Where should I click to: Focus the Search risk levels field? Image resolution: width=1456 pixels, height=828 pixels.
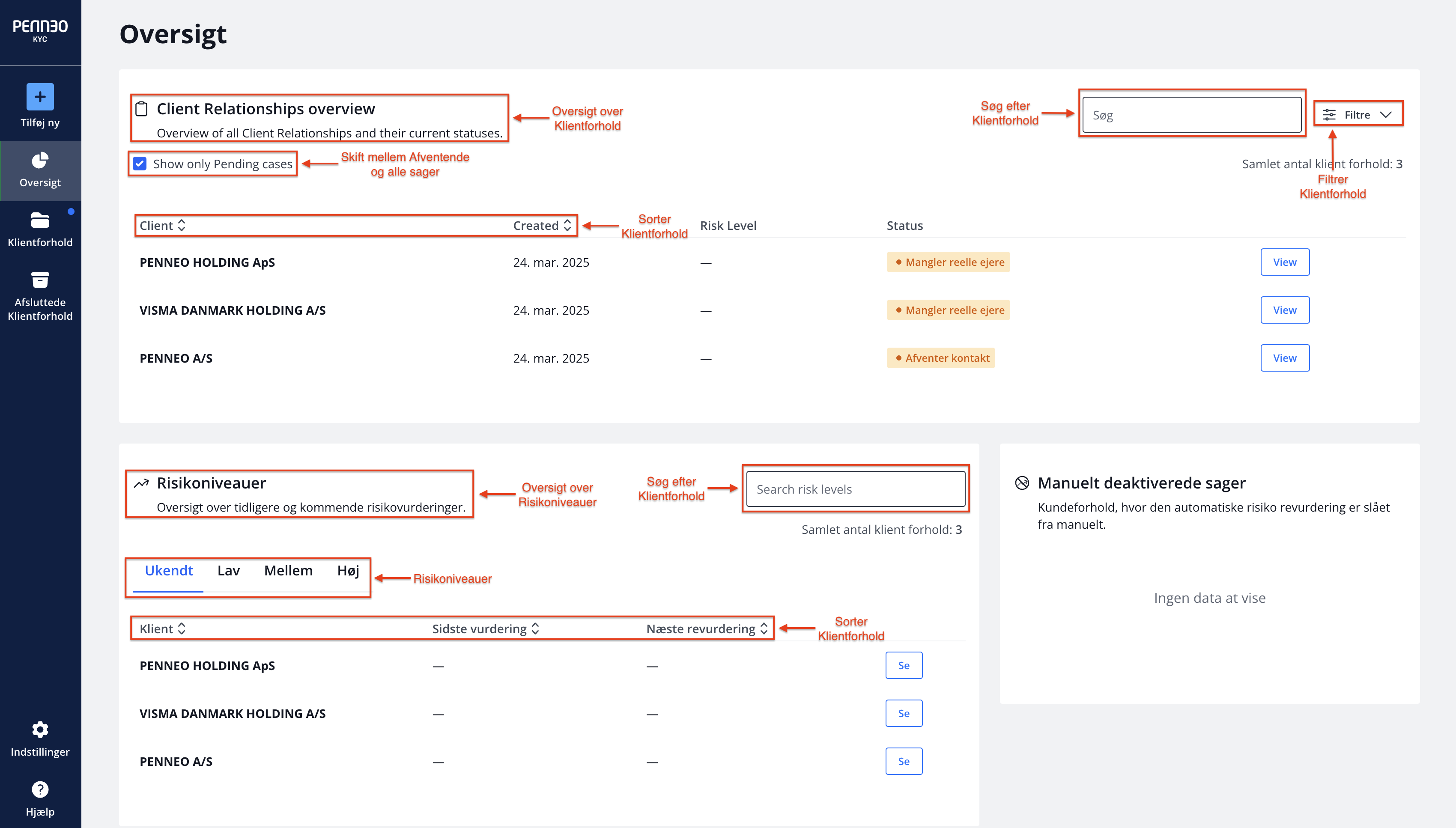pyautogui.click(x=856, y=489)
